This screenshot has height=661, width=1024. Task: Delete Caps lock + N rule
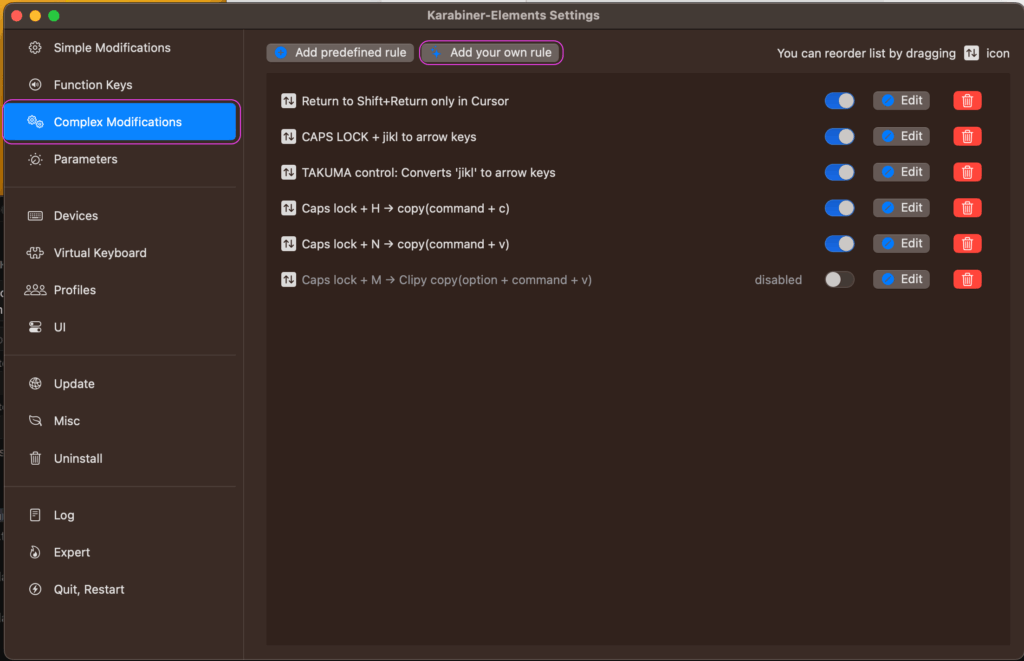coord(967,244)
